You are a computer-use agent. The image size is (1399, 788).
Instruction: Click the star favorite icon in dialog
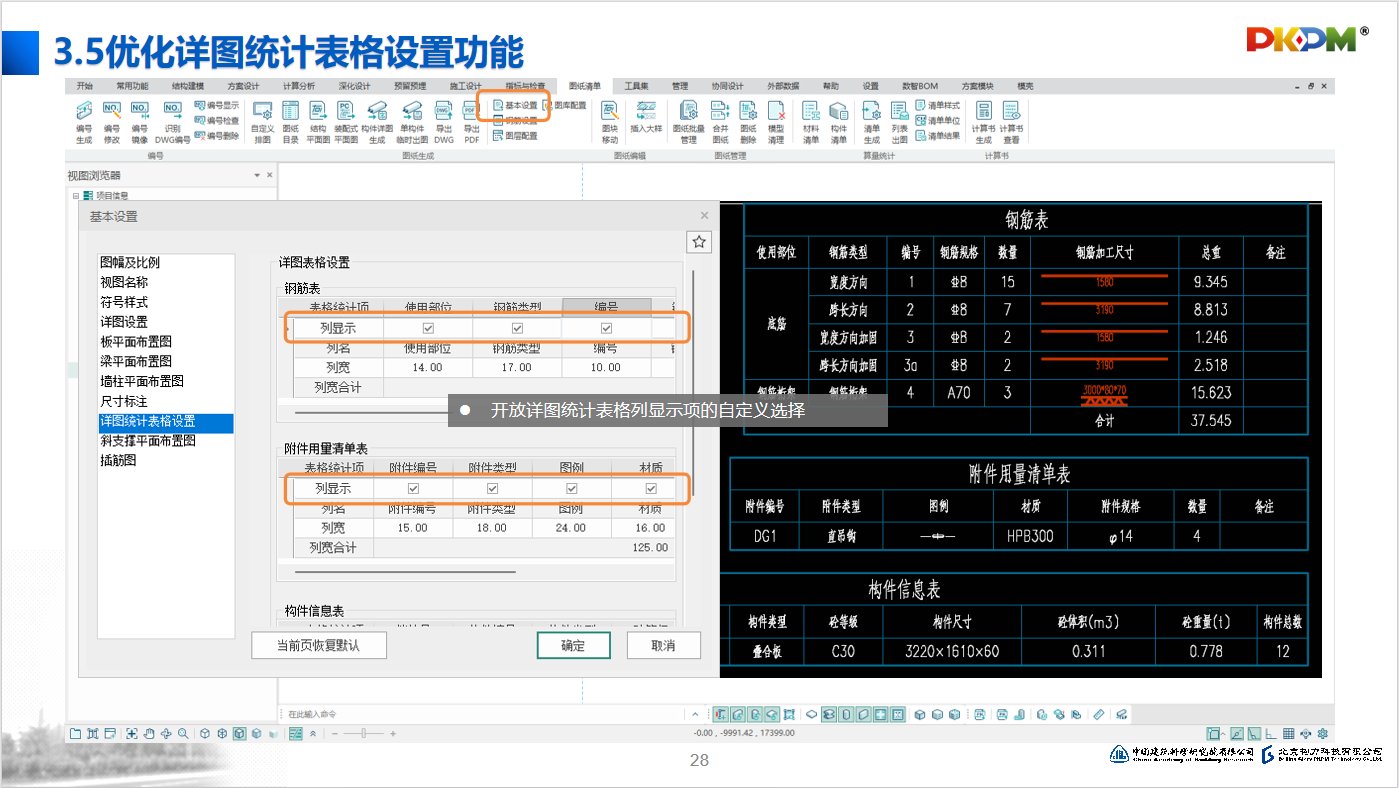click(x=700, y=242)
